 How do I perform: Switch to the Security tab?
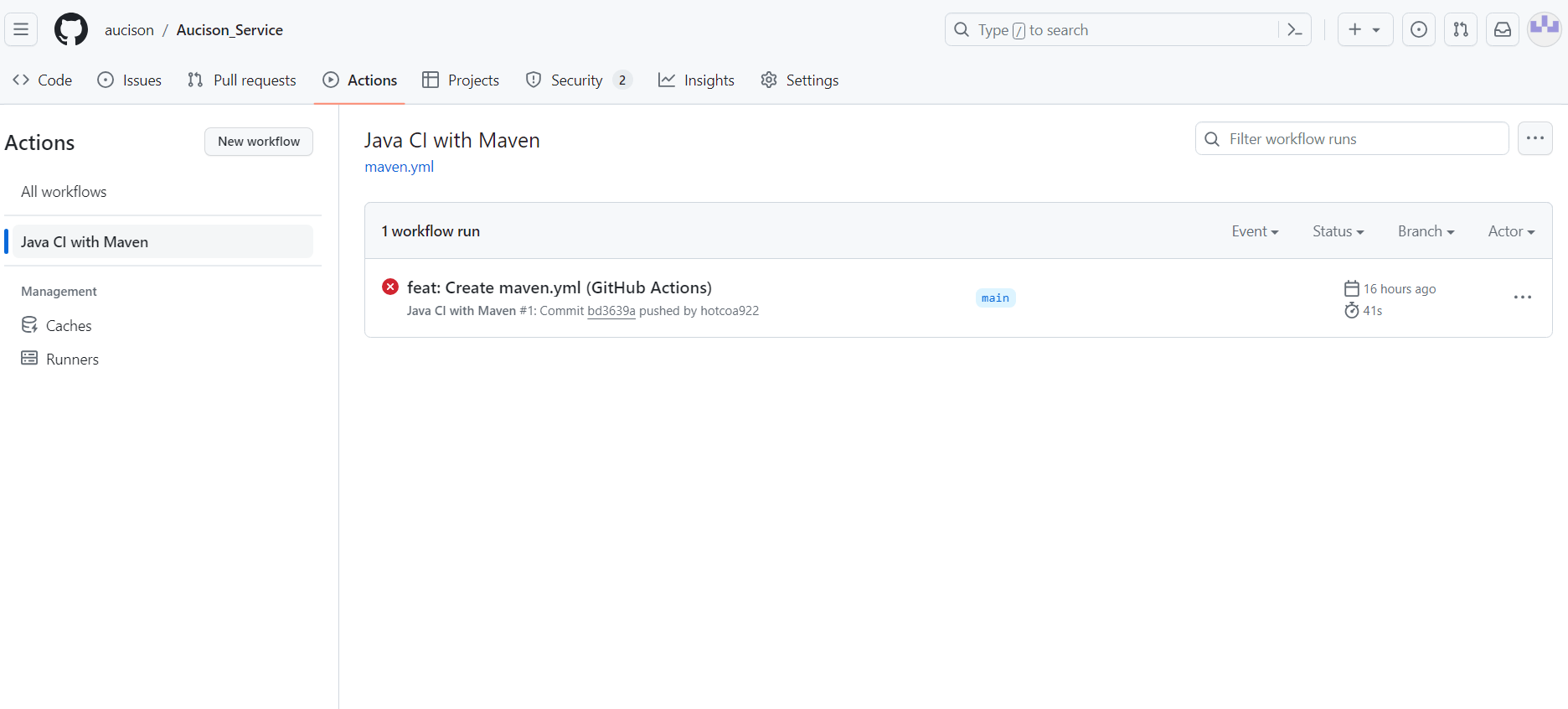[x=578, y=80]
